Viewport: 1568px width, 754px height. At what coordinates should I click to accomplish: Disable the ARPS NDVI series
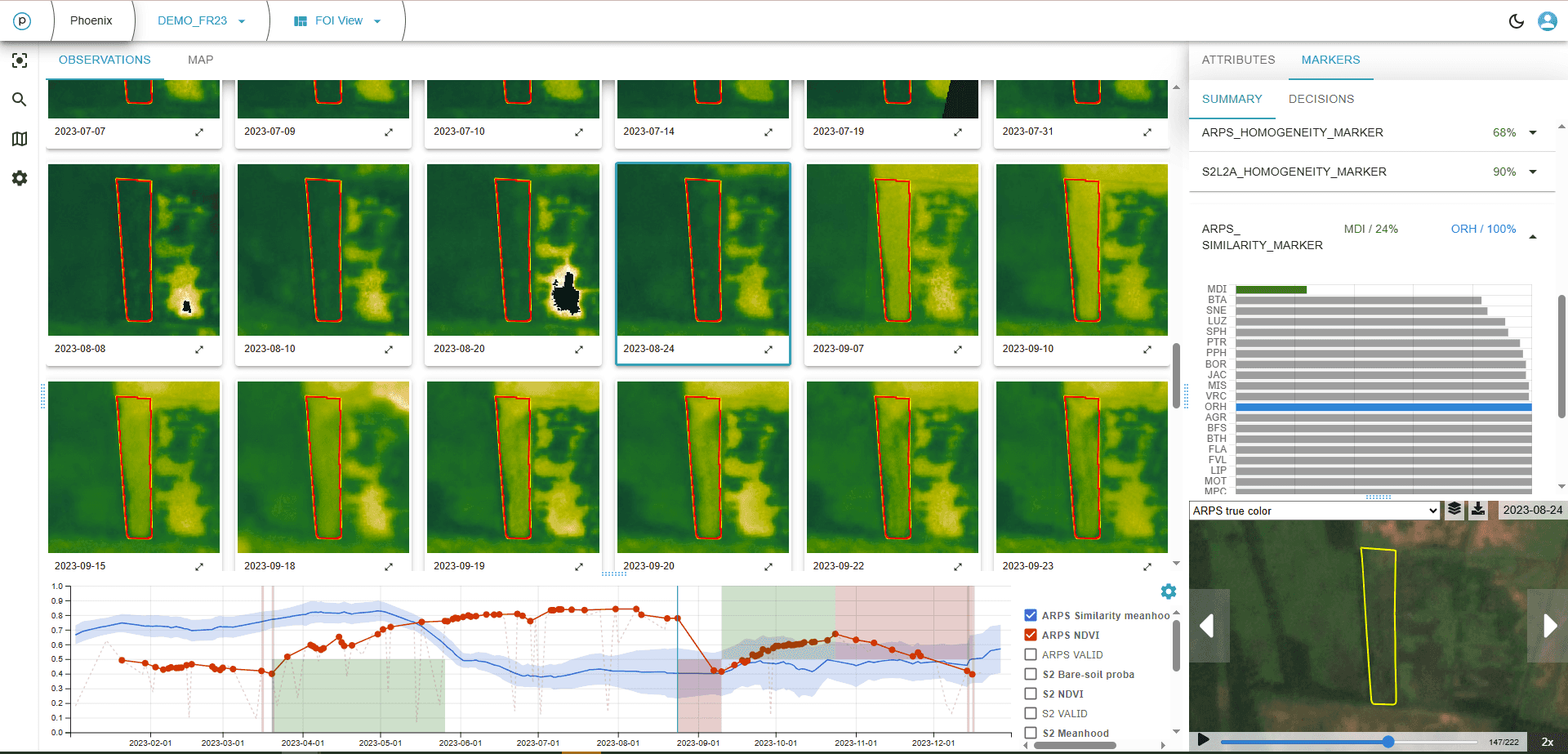click(x=1031, y=635)
